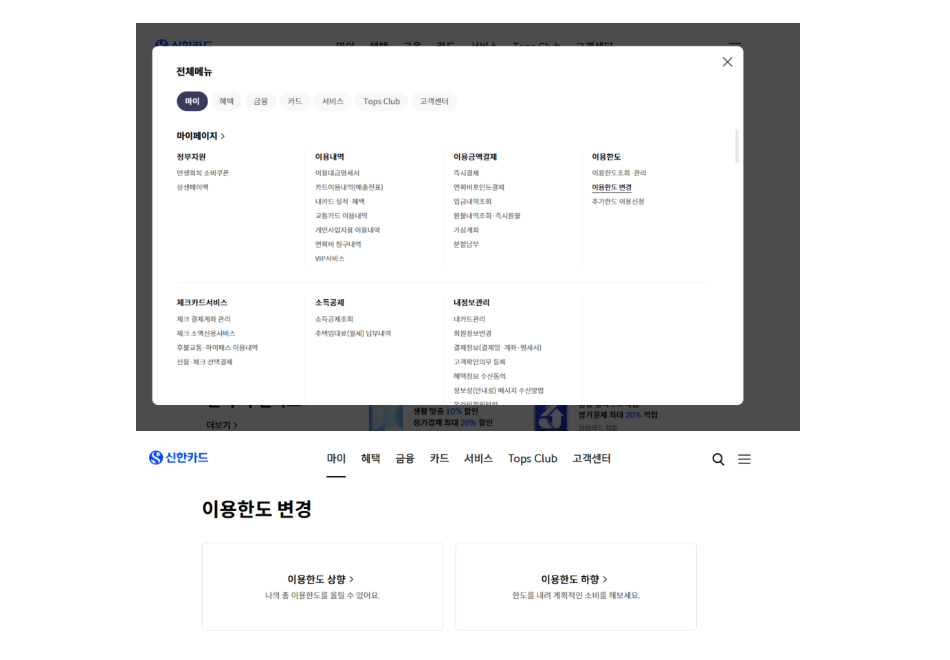Screen dimensions: 950x660
Task: Click 금융 in the lower navigation bar
Action: click(404, 459)
